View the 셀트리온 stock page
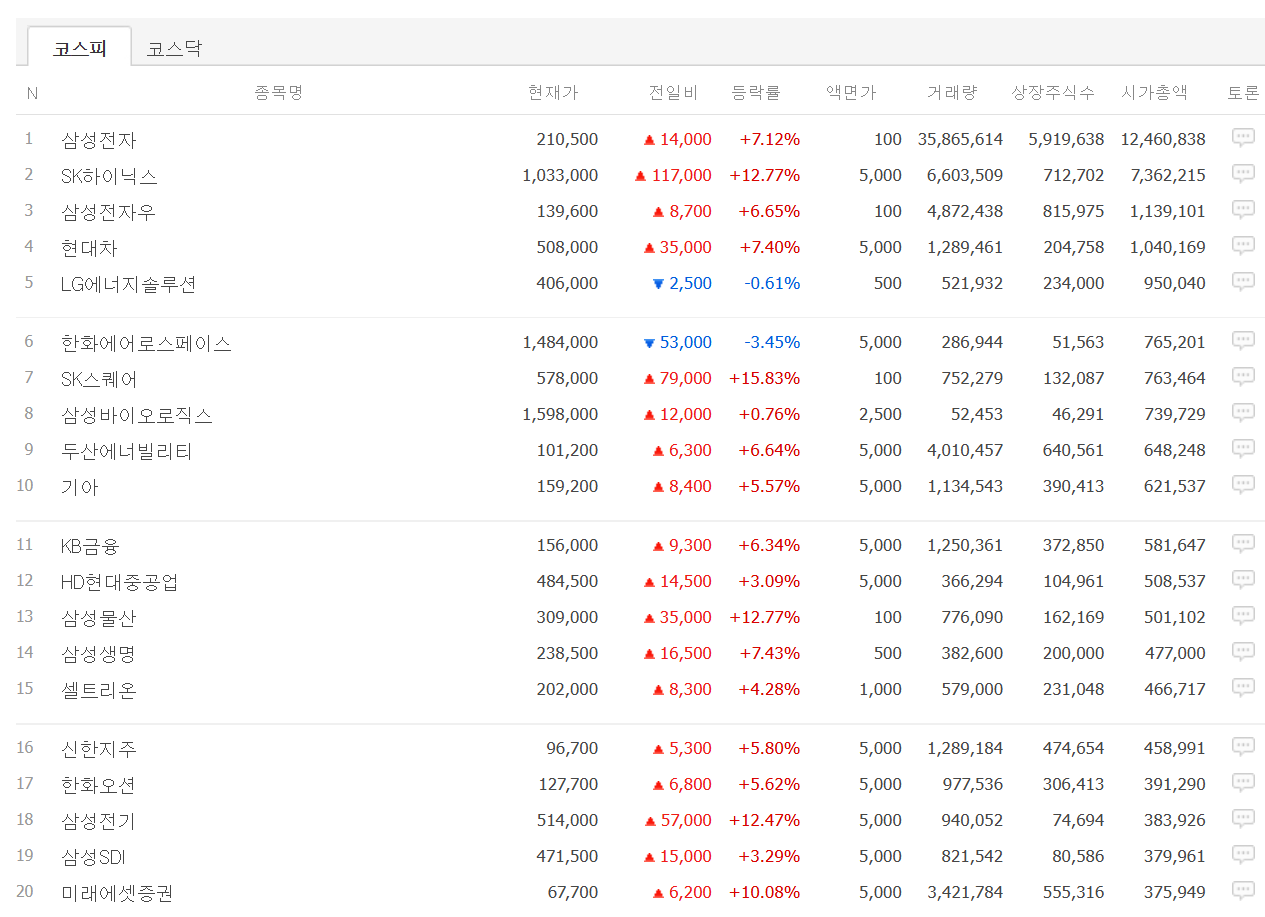The height and width of the screenshot is (917, 1265). tap(98, 690)
